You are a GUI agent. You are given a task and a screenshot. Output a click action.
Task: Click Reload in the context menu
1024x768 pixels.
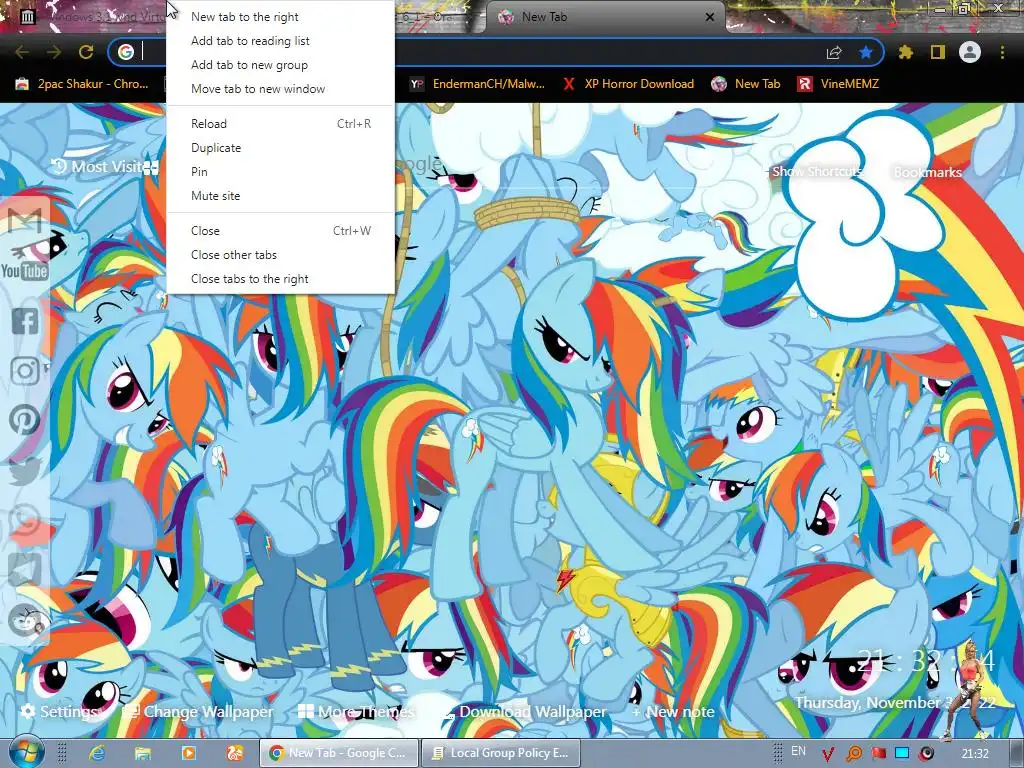[x=280, y=123]
